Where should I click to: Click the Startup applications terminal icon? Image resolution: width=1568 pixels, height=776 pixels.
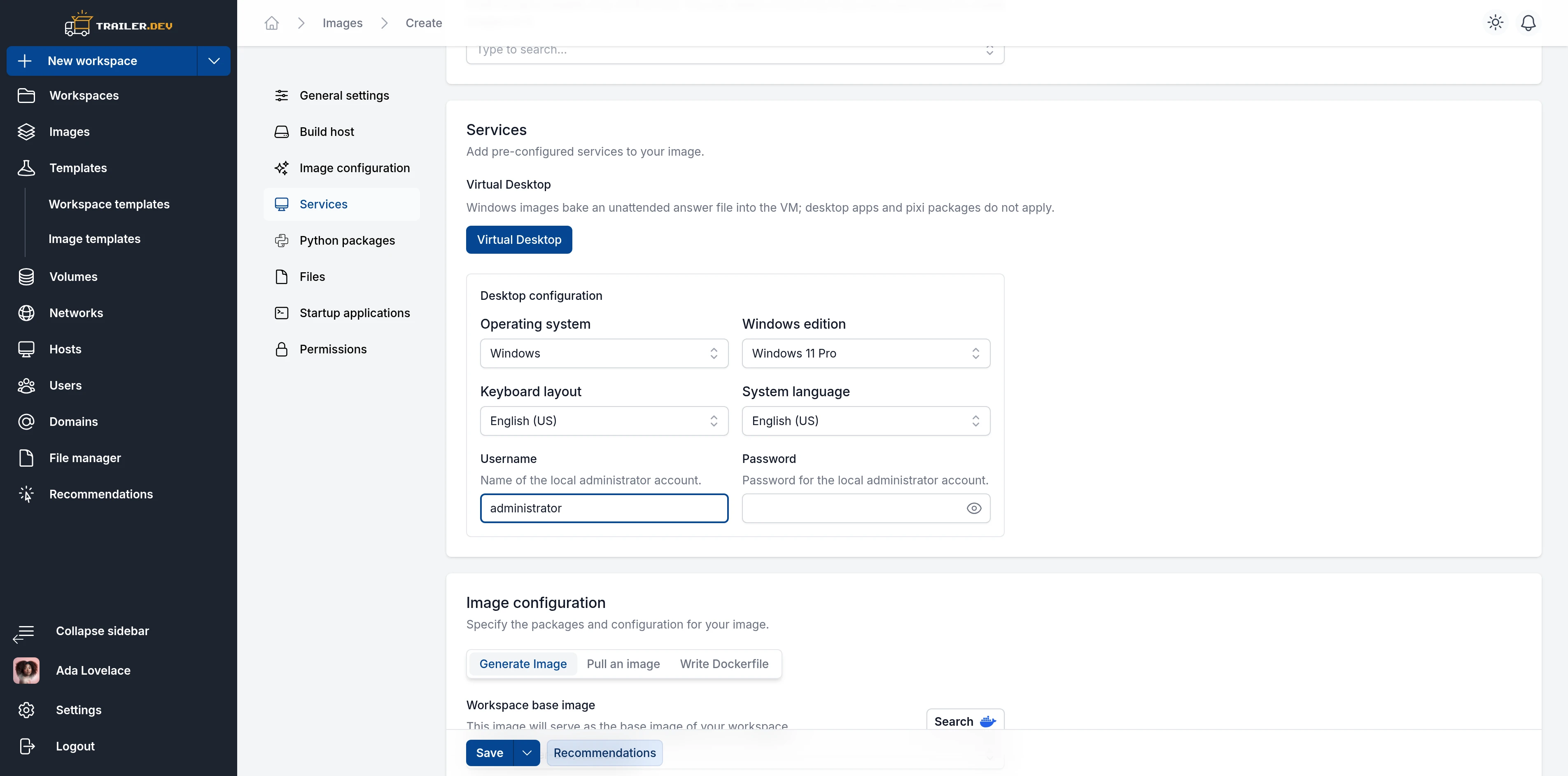tap(281, 313)
